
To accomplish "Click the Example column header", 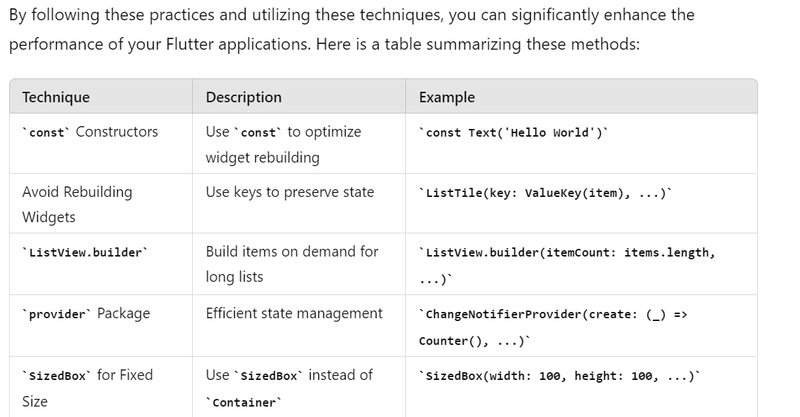I will tap(447, 97).
